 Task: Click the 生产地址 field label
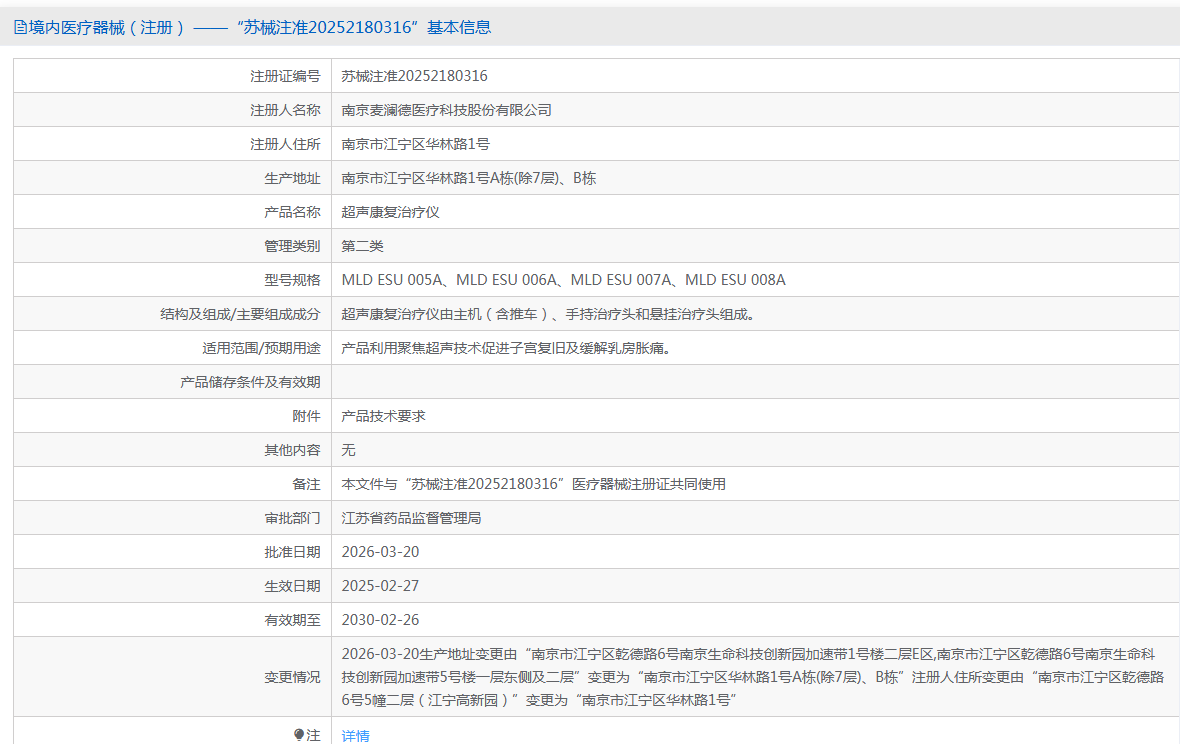292,178
